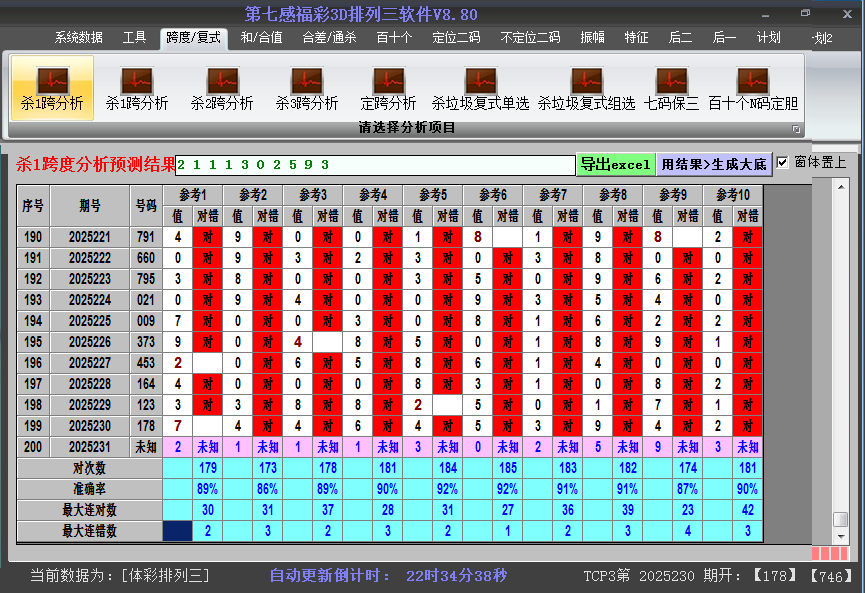The height and width of the screenshot is (593, 865).
Task: Click the 对次数 value 185
Action: click(x=508, y=468)
